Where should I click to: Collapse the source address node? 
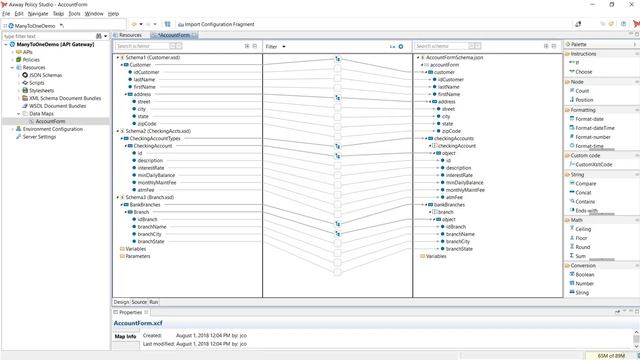point(126,94)
